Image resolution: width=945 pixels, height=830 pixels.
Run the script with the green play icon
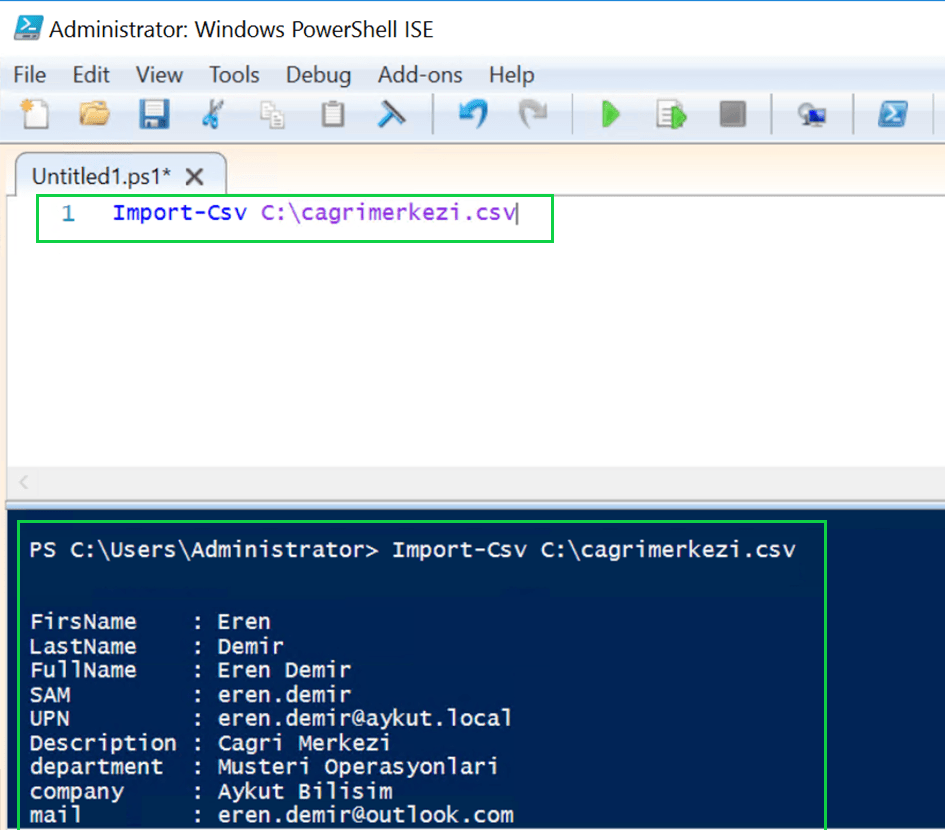(610, 114)
